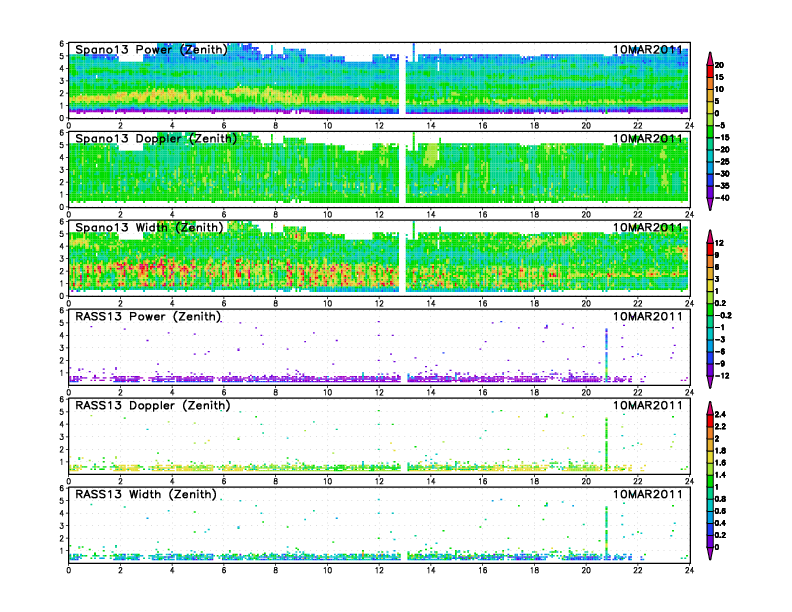Click the vertical streak in RASS13 Power panel
Screen dimensions: 792x612
(606, 355)
